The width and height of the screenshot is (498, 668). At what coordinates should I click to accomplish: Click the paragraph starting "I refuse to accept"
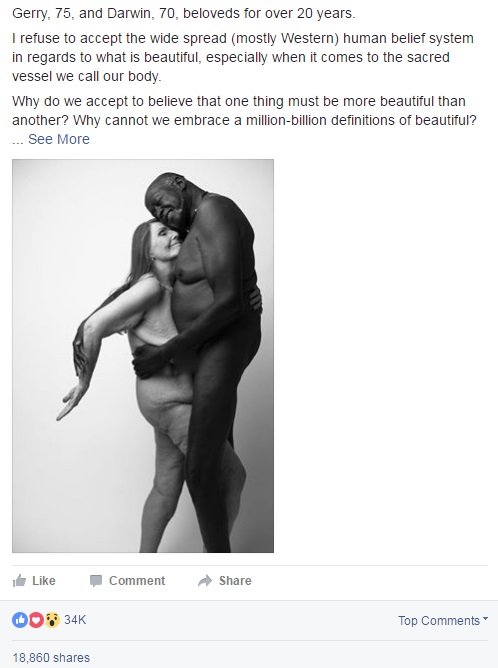point(243,57)
